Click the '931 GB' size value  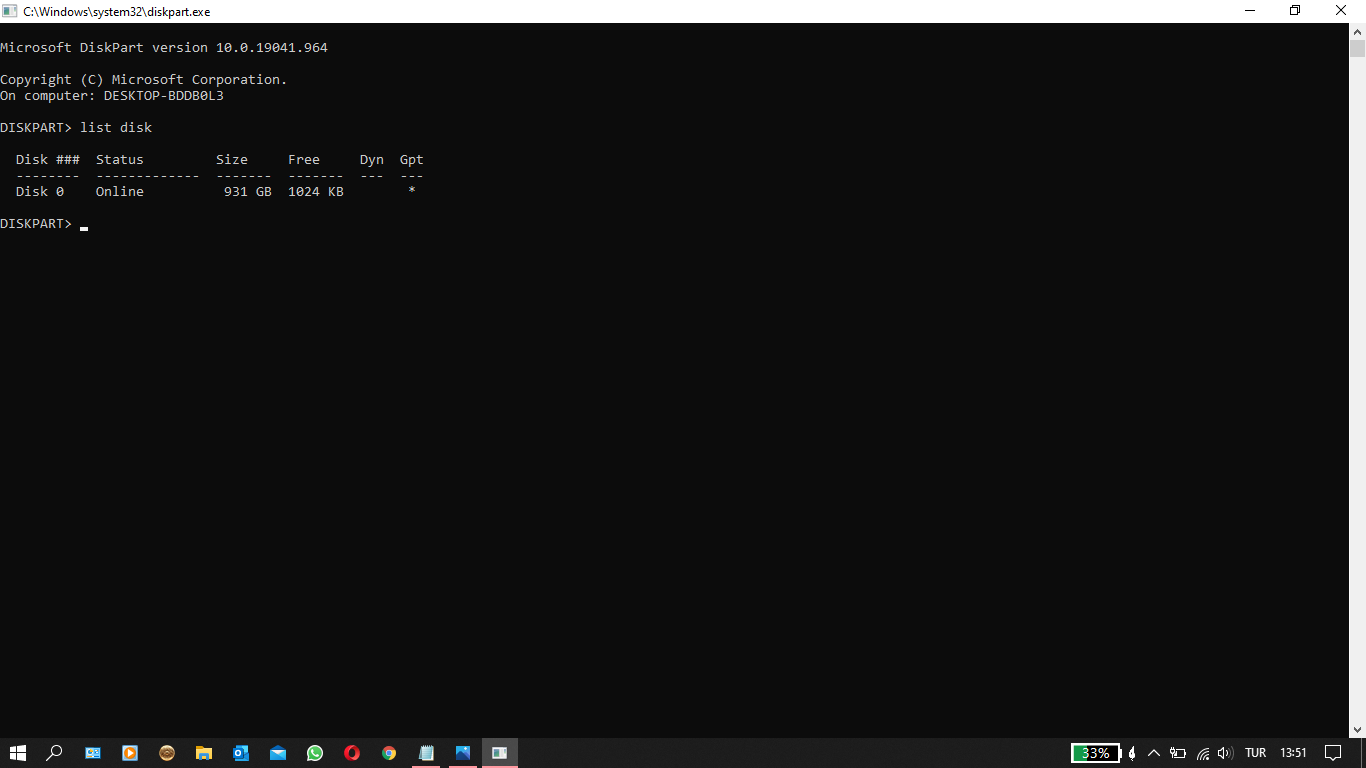248,192
